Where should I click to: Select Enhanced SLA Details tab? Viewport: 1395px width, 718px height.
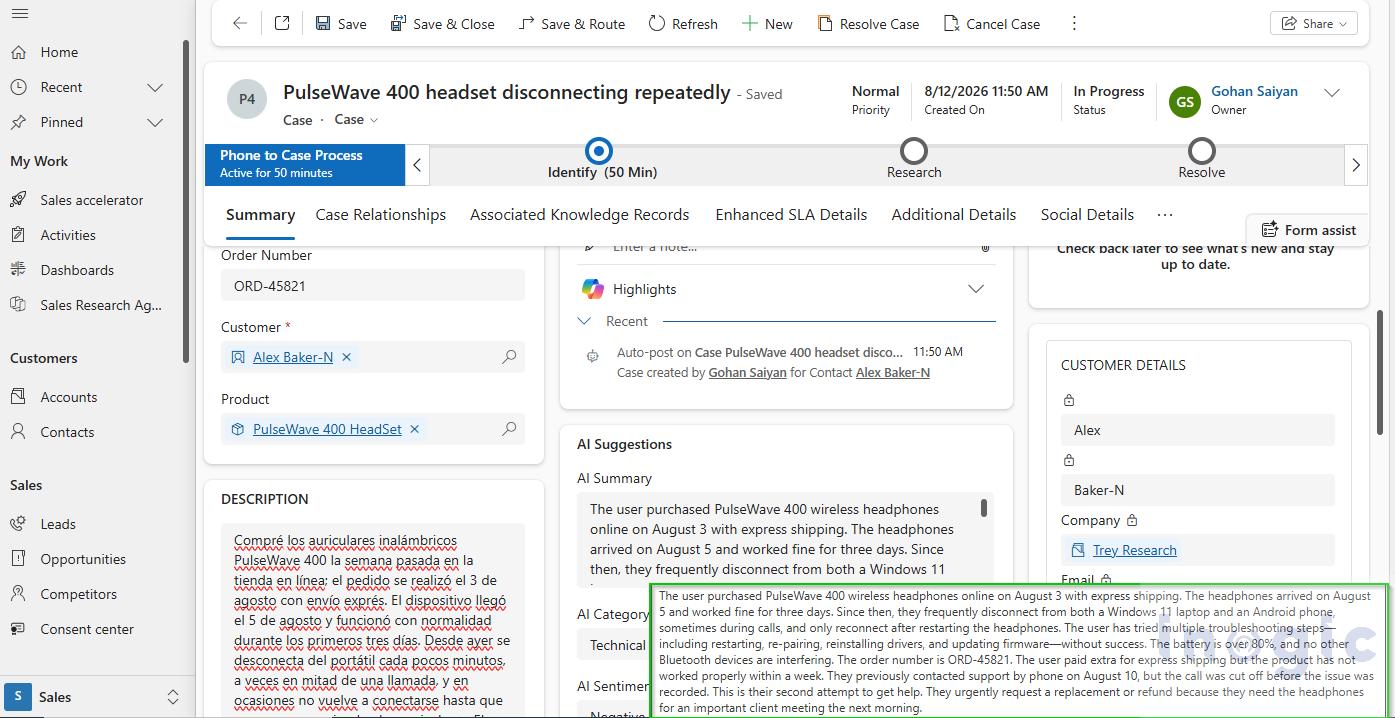(791, 214)
